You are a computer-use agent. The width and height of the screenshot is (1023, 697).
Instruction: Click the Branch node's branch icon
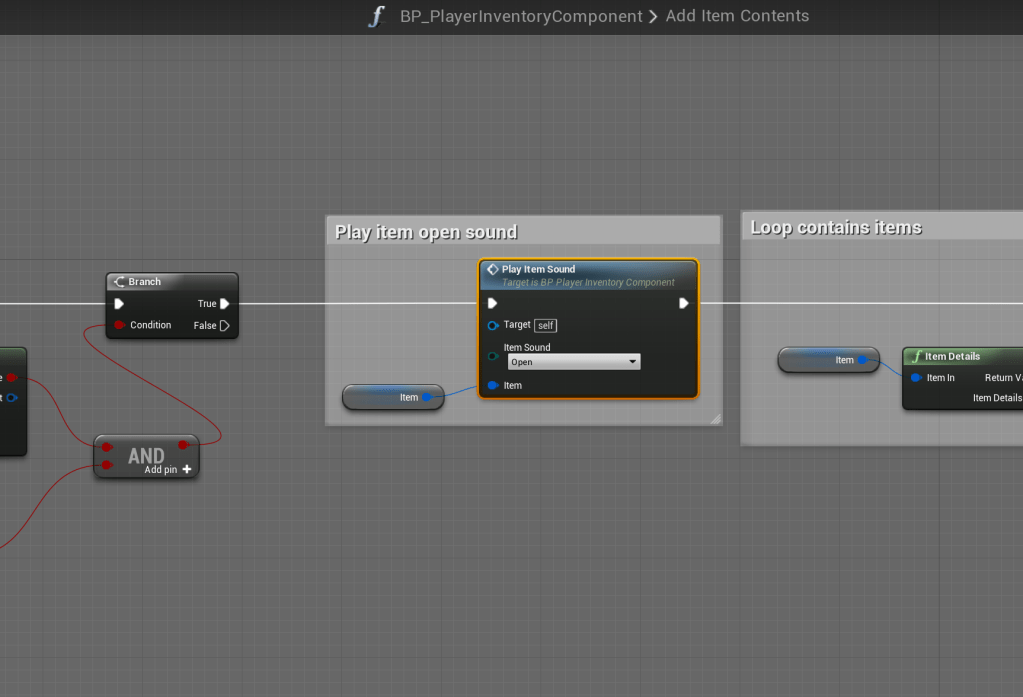[119, 281]
